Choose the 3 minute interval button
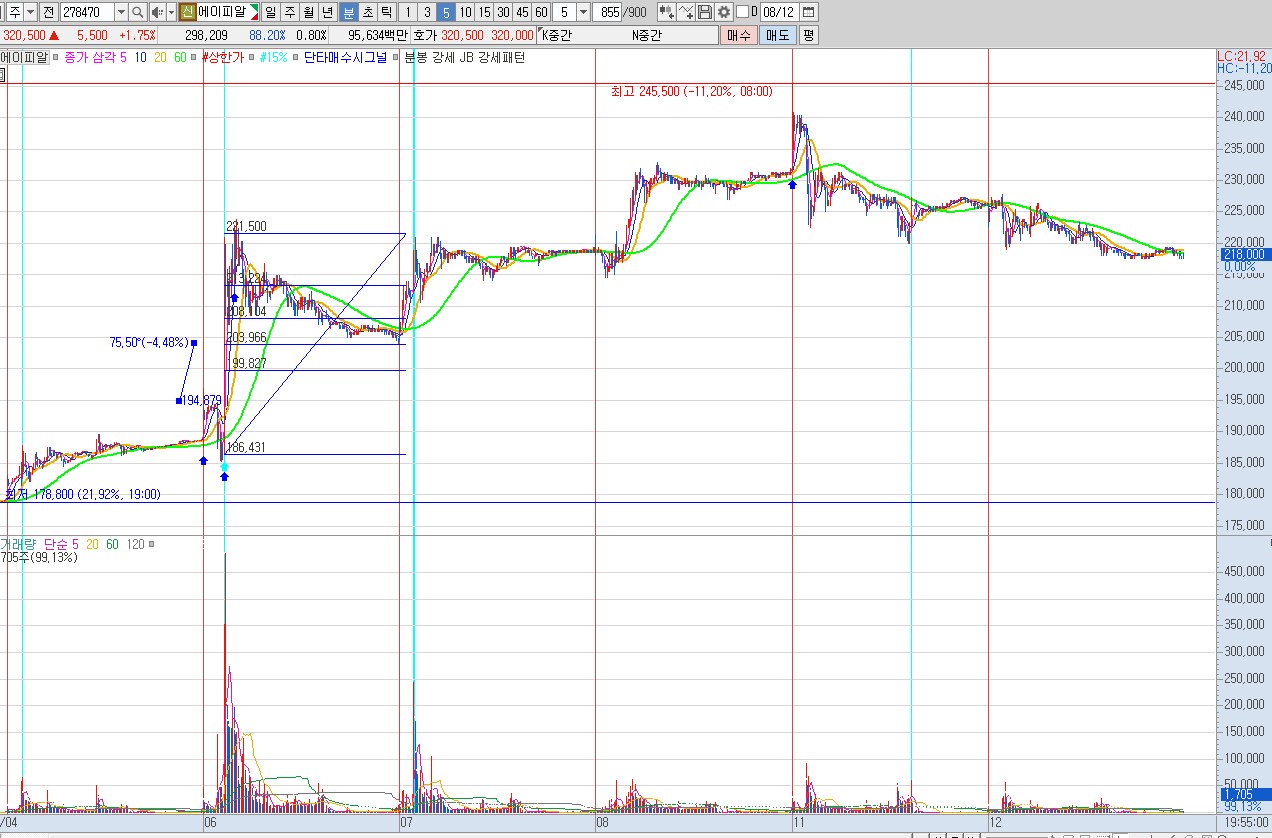 point(427,12)
